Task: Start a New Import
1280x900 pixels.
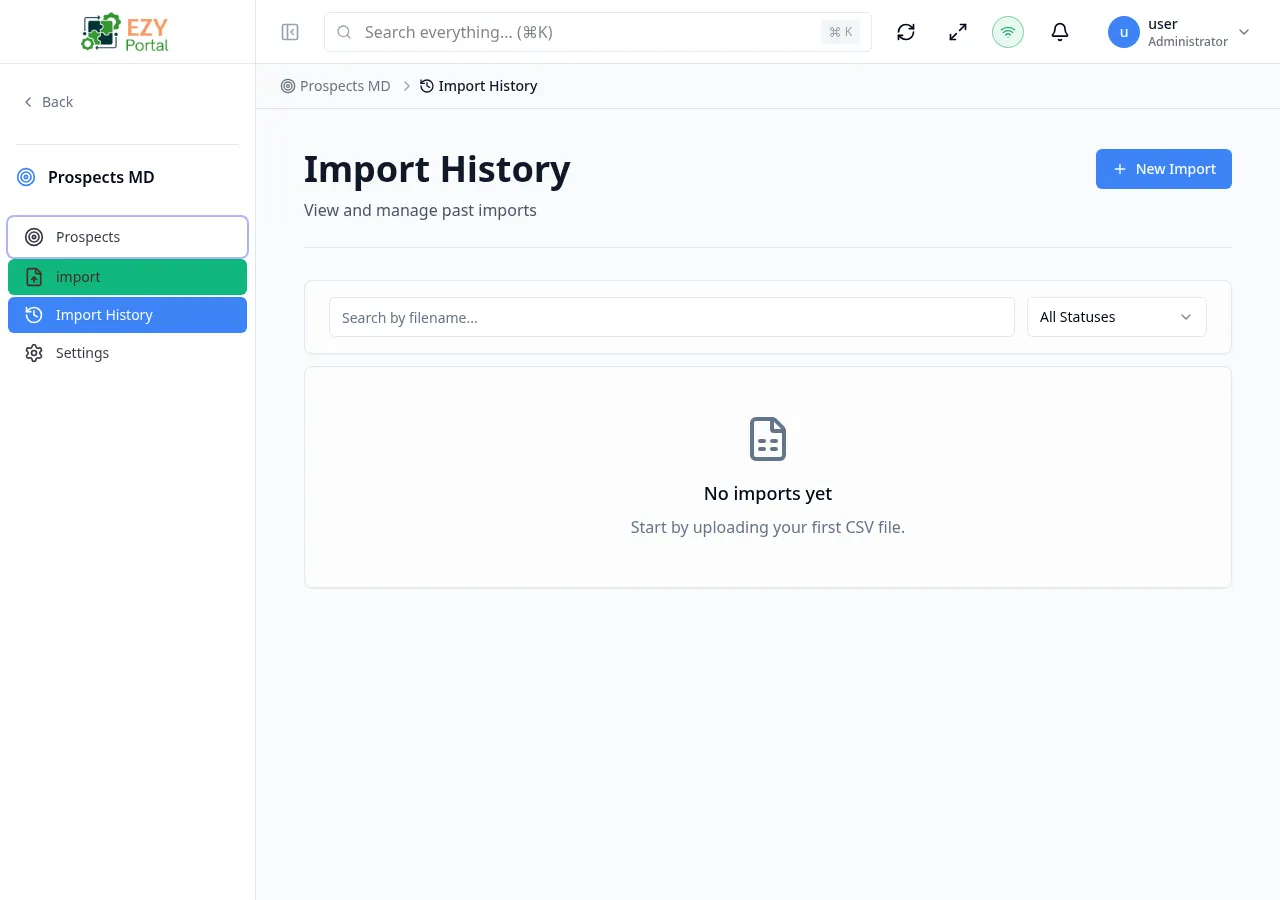Action: click(x=1163, y=169)
